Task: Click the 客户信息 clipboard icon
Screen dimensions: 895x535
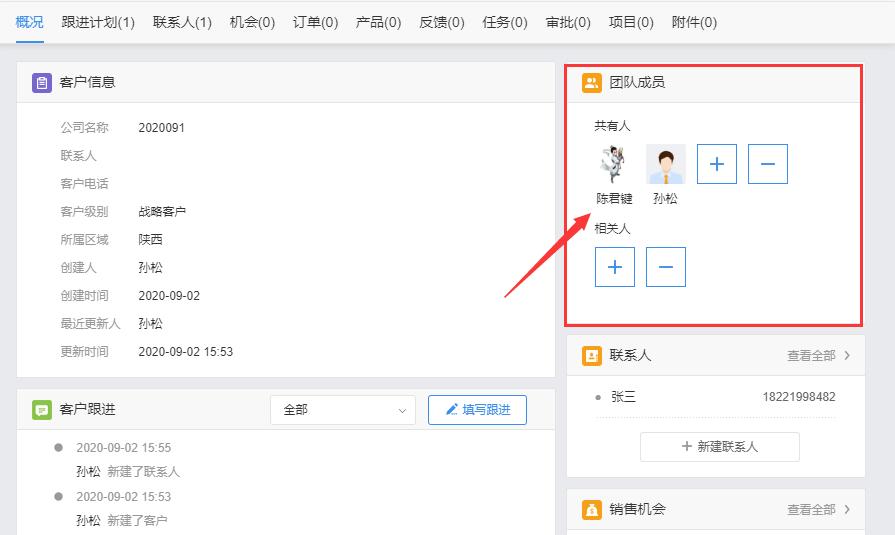Action: coord(42,83)
